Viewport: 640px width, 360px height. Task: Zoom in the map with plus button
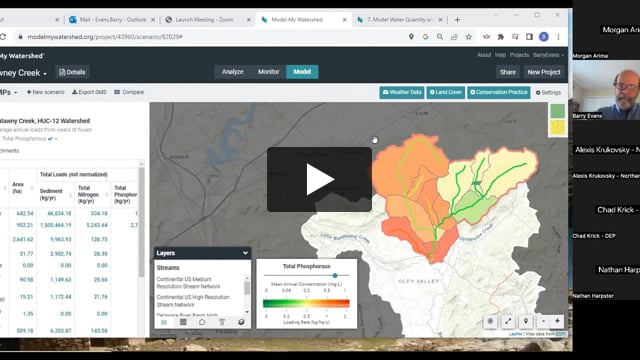click(x=557, y=321)
